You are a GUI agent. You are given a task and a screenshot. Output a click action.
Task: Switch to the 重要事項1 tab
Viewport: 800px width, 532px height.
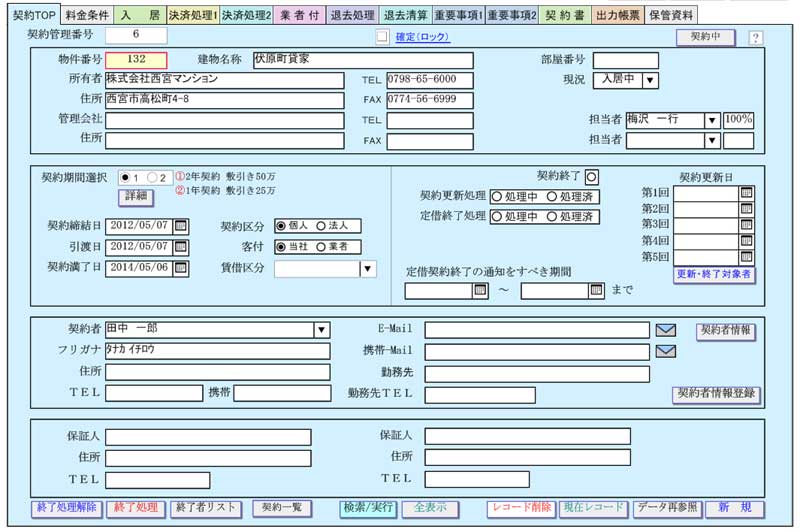click(x=459, y=15)
